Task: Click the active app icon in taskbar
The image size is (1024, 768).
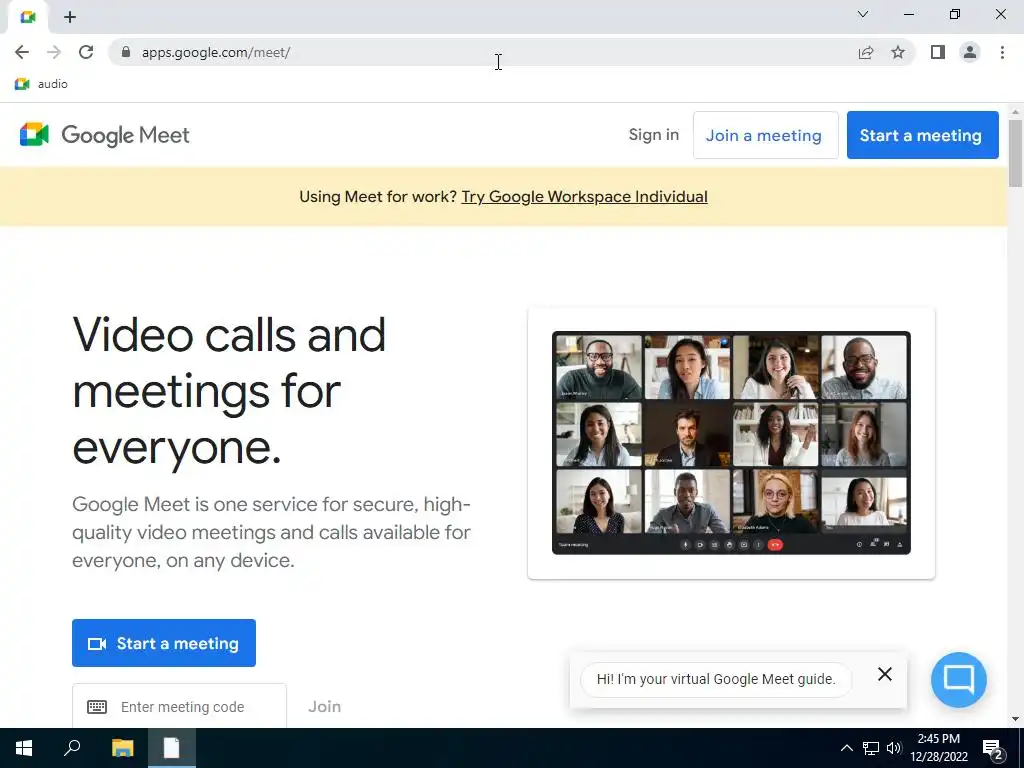Action: pos(171,748)
